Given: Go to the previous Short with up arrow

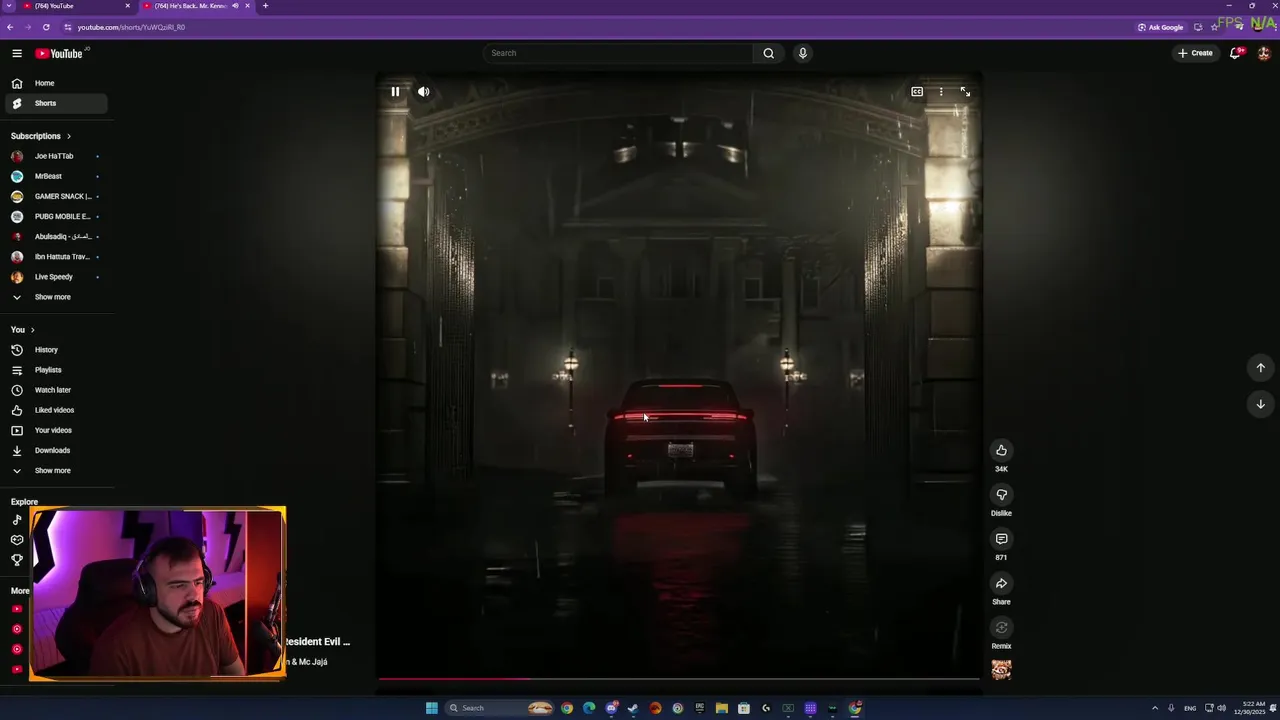Looking at the screenshot, I should point(1260,368).
